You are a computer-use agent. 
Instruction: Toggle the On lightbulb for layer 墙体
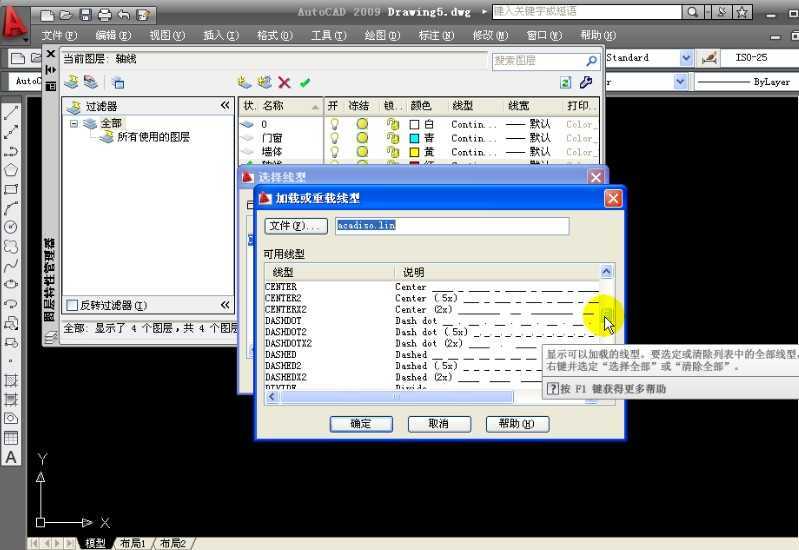coord(334,151)
